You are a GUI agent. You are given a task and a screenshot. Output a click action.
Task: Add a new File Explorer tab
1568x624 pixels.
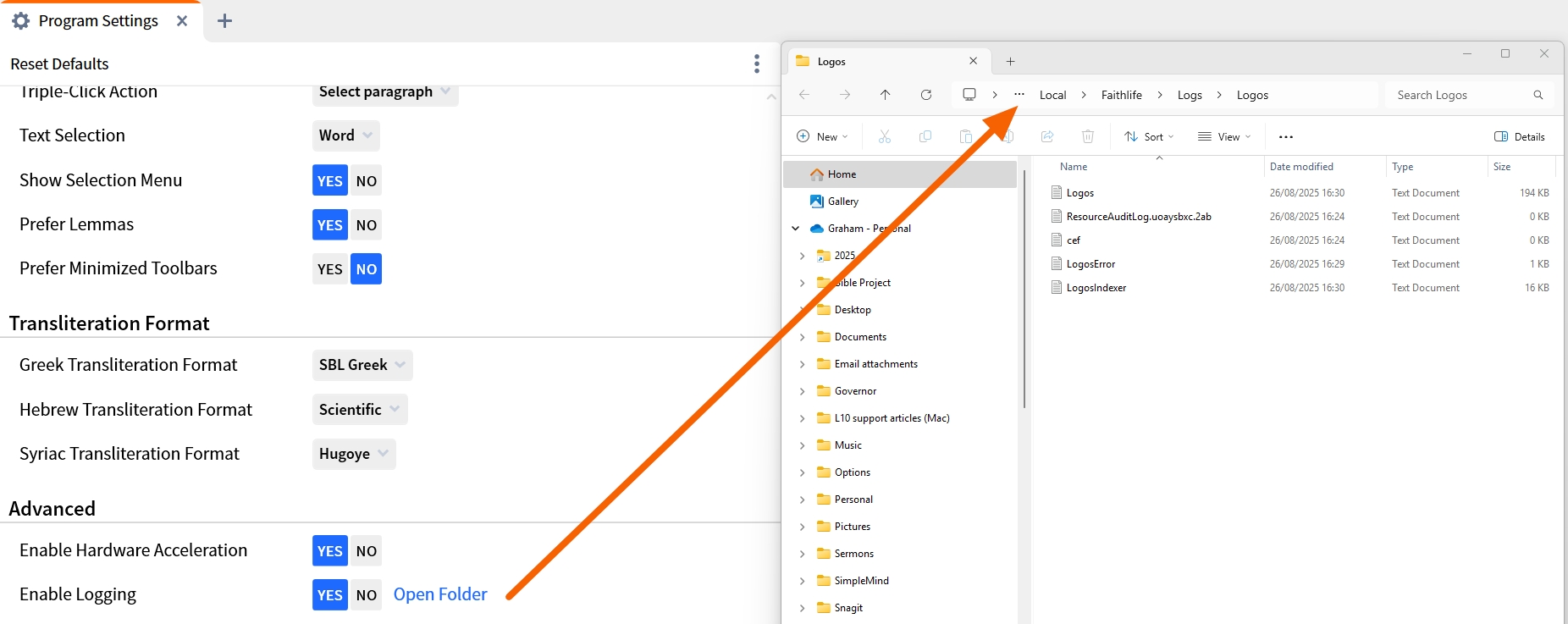tap(1010, 61)
